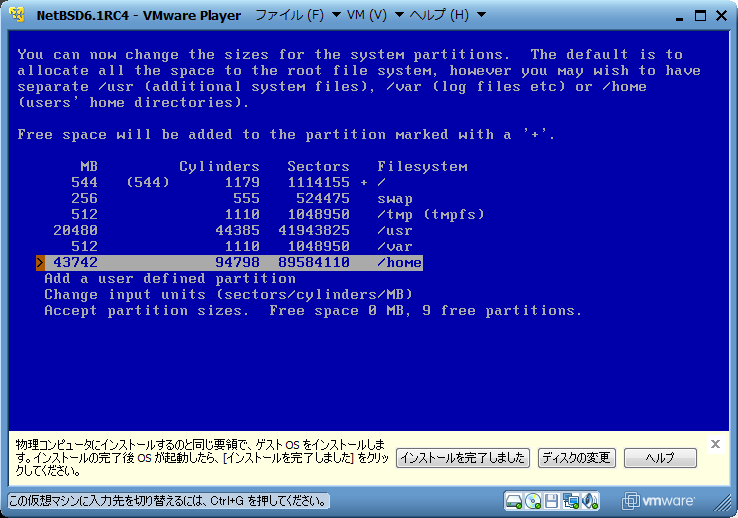Click the 89584110 sectors value
The width and height of the screenshot is (738, 518).
click(314, 263)
